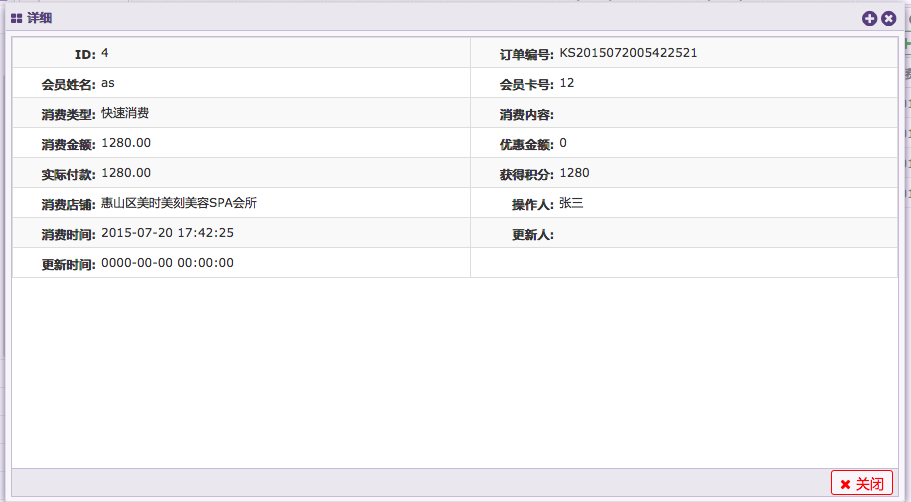
Task: Click member name value 'as'
Action: click(x=108, y=83)
